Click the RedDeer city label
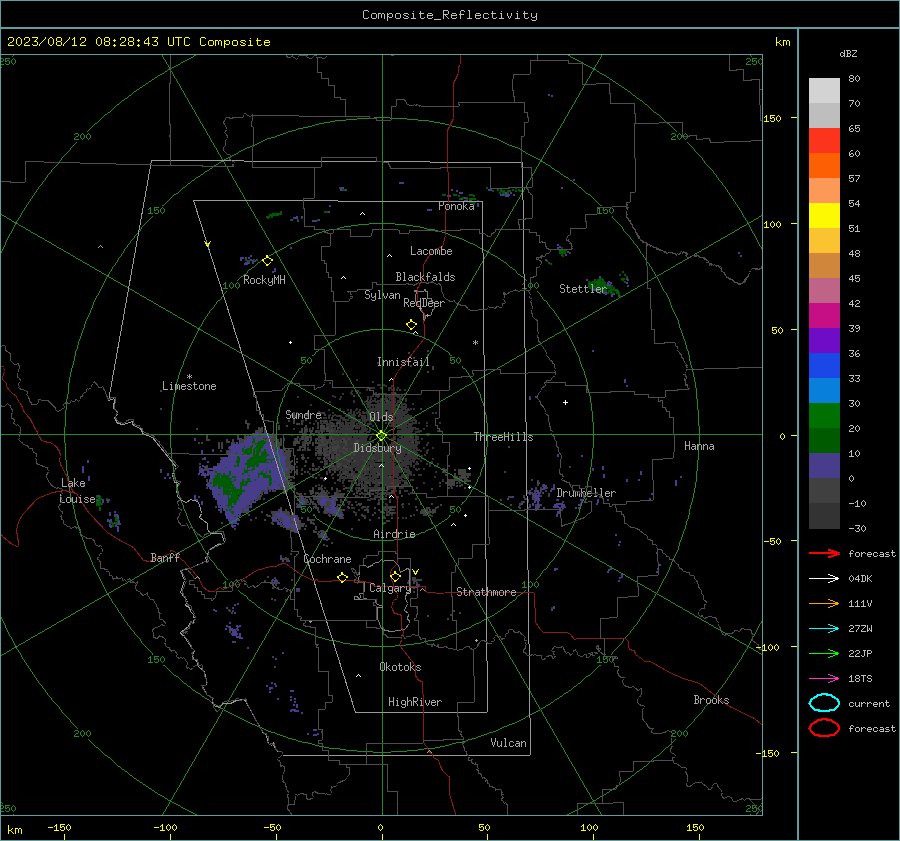 pyautogui.click(x=424, y=303)
